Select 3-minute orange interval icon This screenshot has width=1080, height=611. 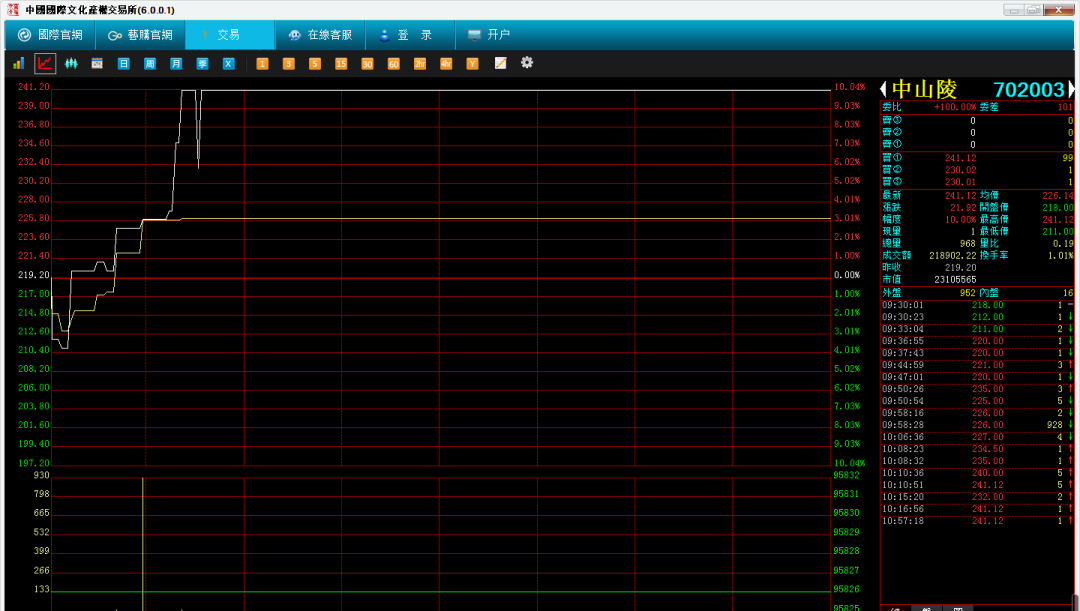pyautogui.click(x=289, y=63)
